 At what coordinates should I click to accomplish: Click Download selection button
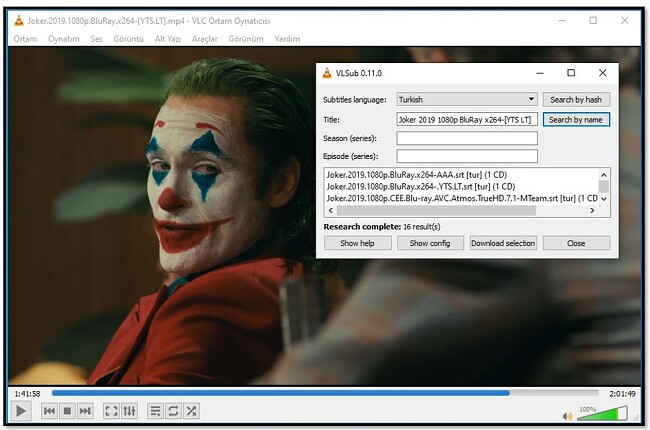click(503, 243)
